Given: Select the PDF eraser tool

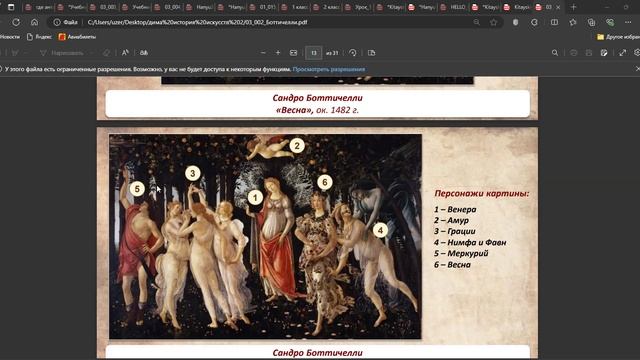Looking at the screenshot, I should 107,53.
